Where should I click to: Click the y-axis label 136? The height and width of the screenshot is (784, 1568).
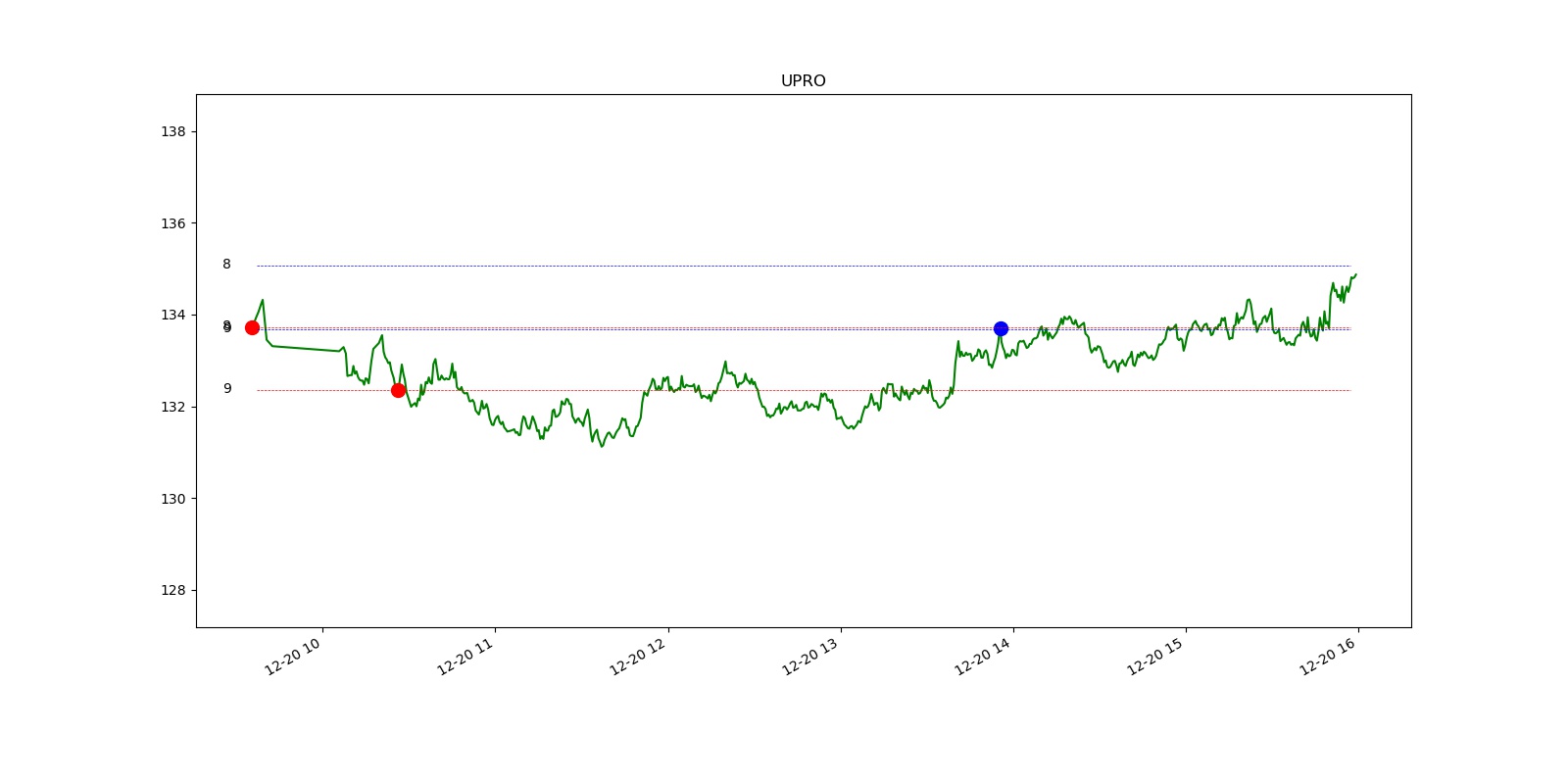(x=172, y=223)
